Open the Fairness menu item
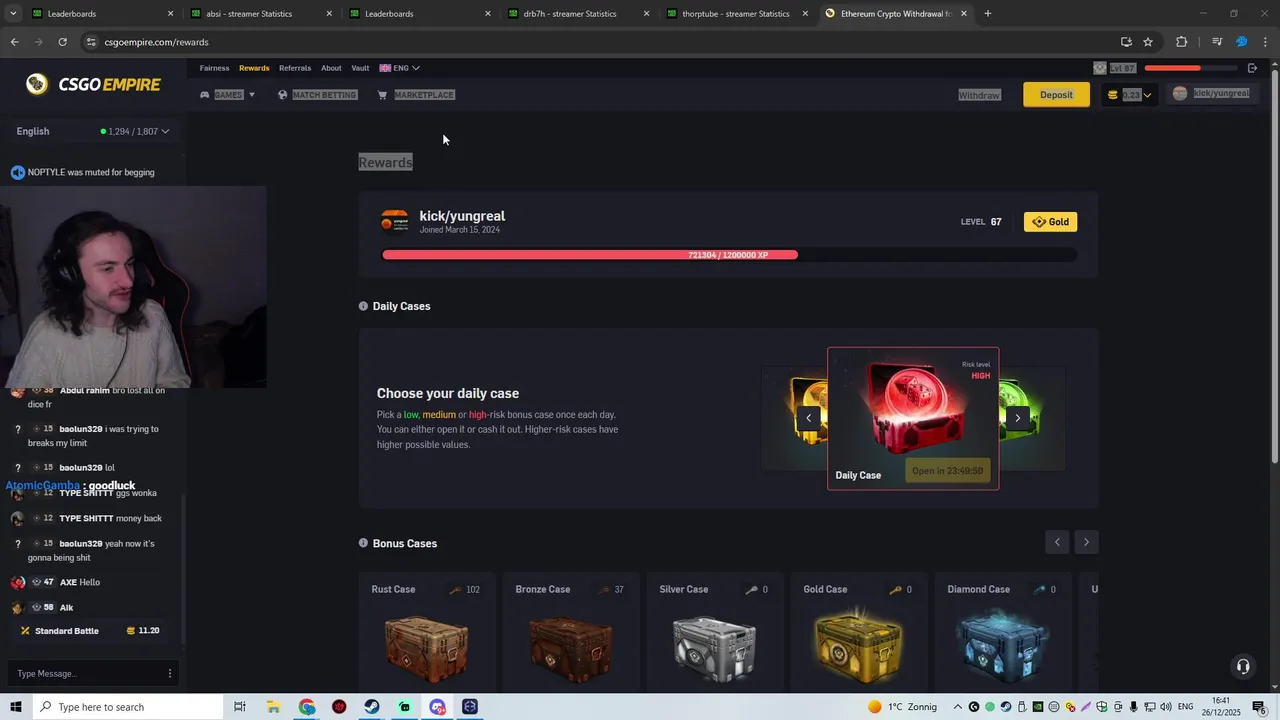The image size is (1280, 720). [x=214, y=68]
